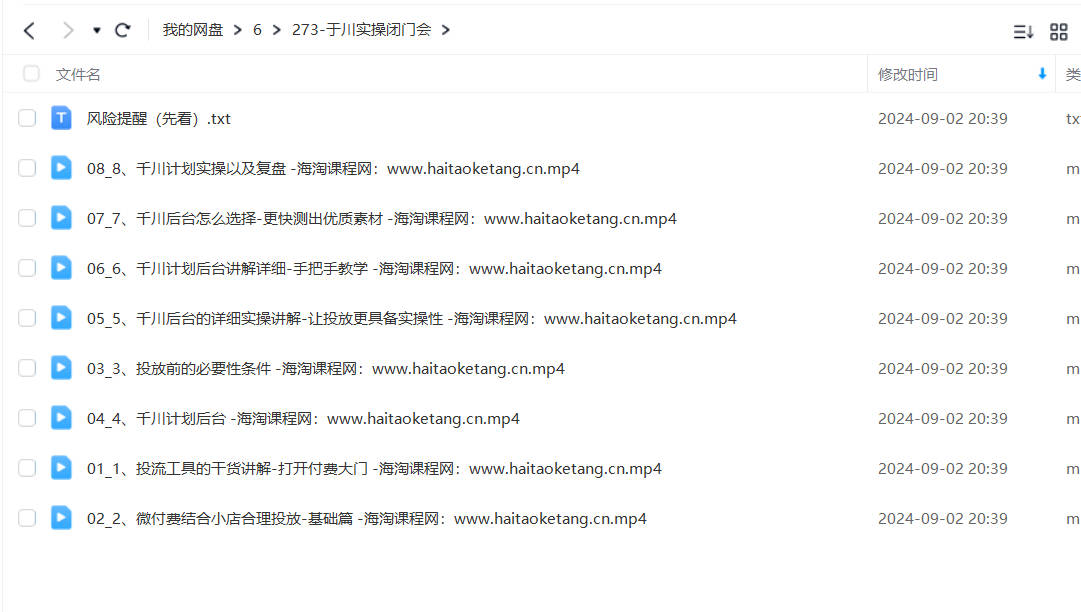The image size is (1081, 612).
Task: Click the video icon of 01_1 file
Action: [61, 467]
